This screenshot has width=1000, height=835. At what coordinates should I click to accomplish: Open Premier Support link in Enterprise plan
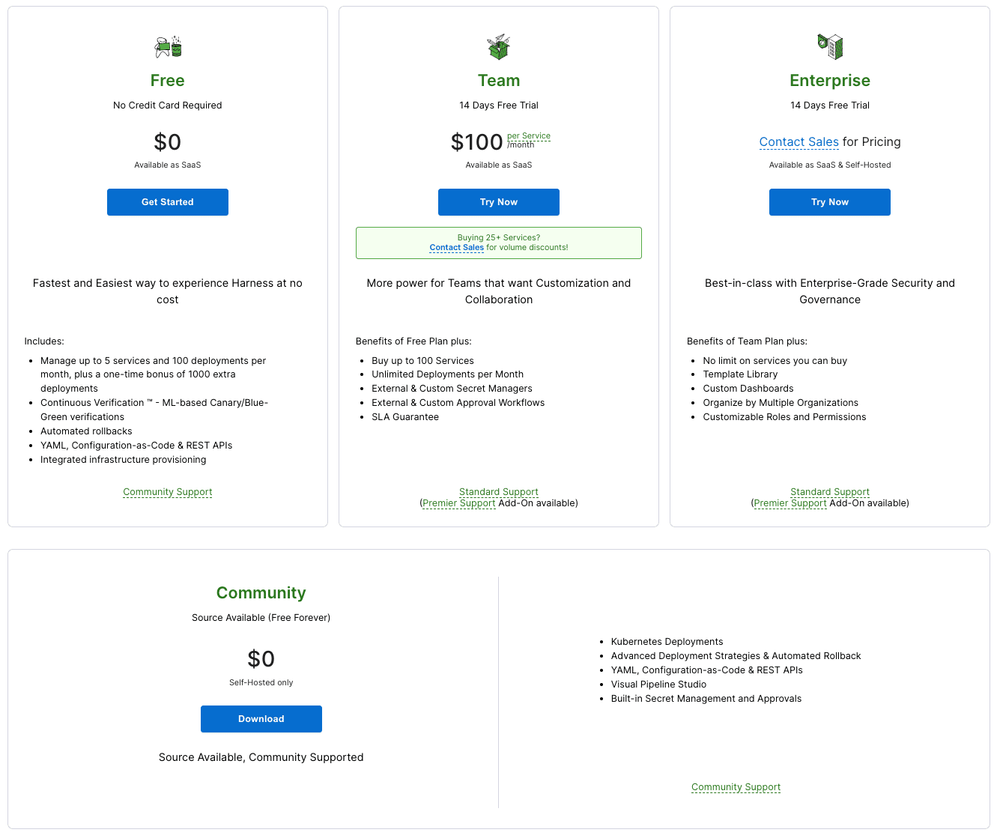(x=790, y=503)
